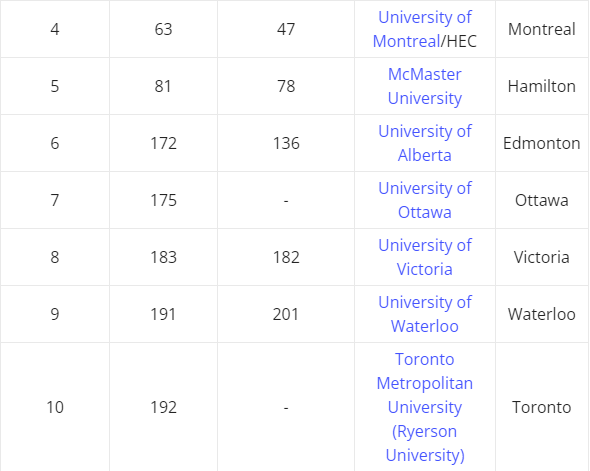
Task: Open Toronto Metropolitan University link
Action: pyautogui.click(x=424, y=407)
